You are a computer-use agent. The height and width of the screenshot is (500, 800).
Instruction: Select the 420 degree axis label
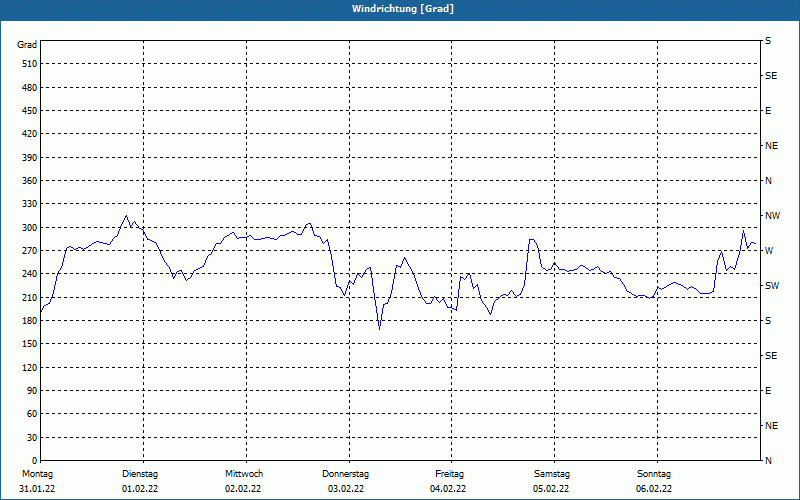click(x=30, y=134)
